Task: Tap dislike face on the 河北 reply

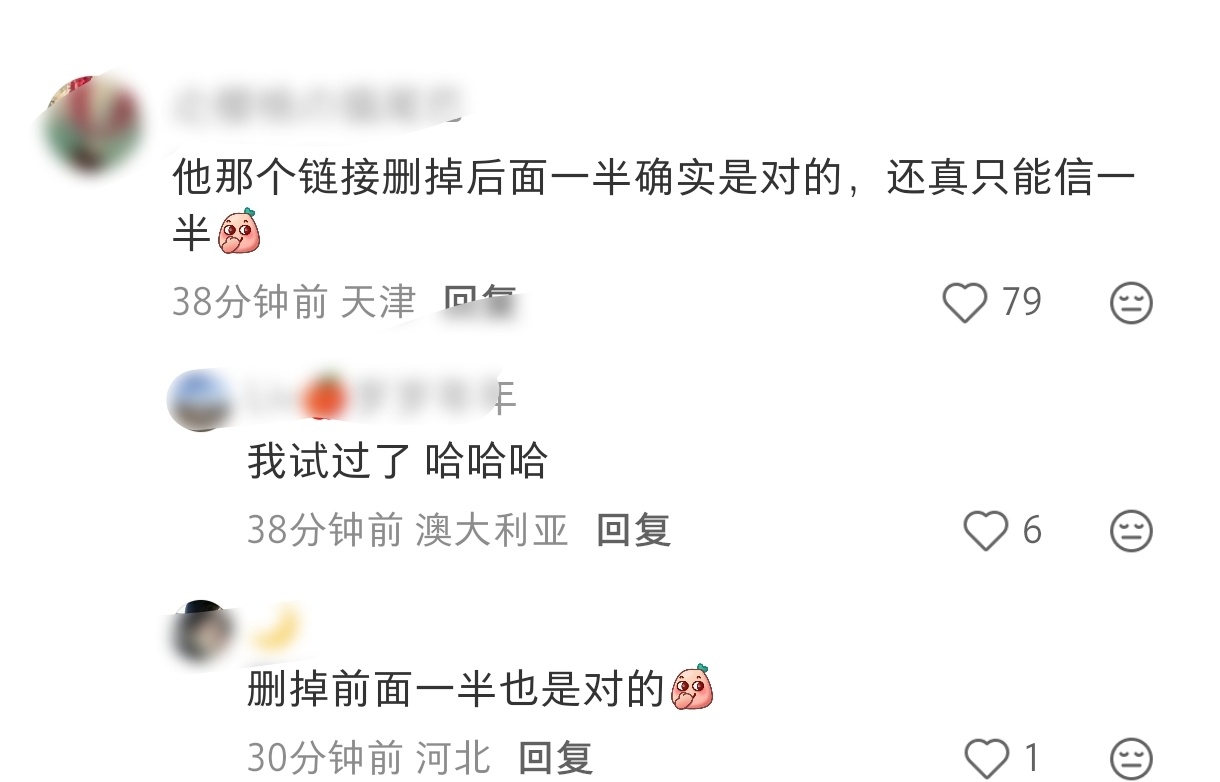Action: (1131, 758)
